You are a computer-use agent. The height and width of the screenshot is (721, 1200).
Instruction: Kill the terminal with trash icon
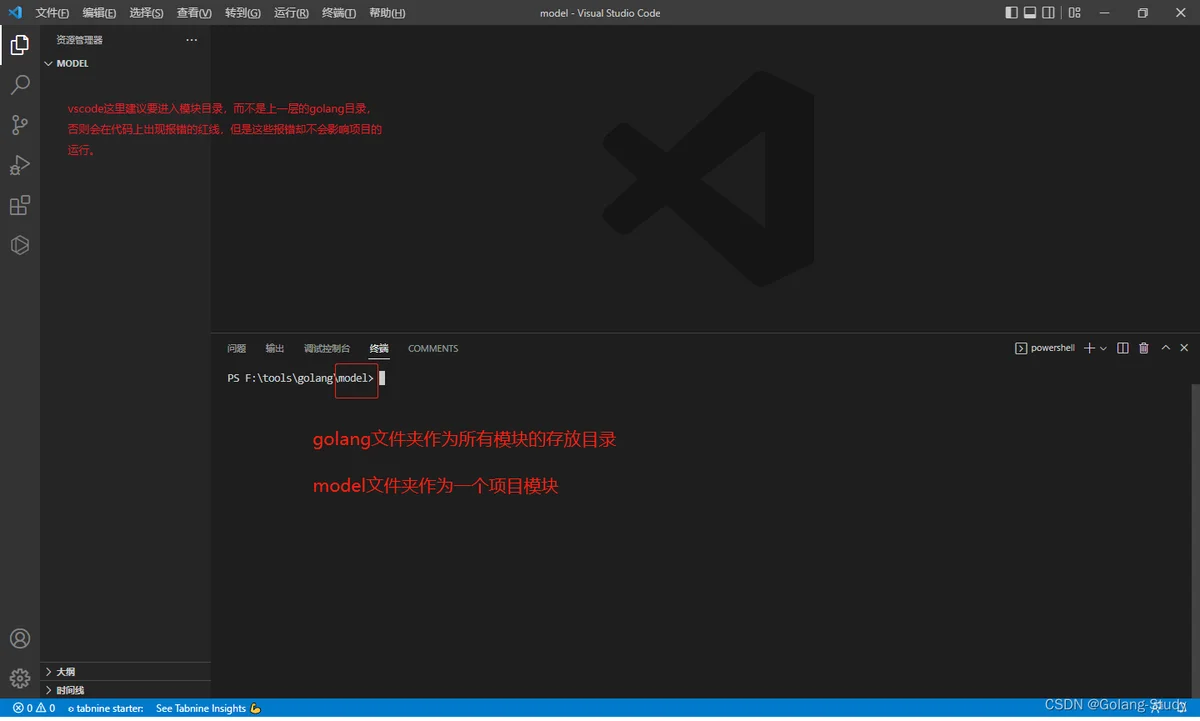coord(1144,348)
